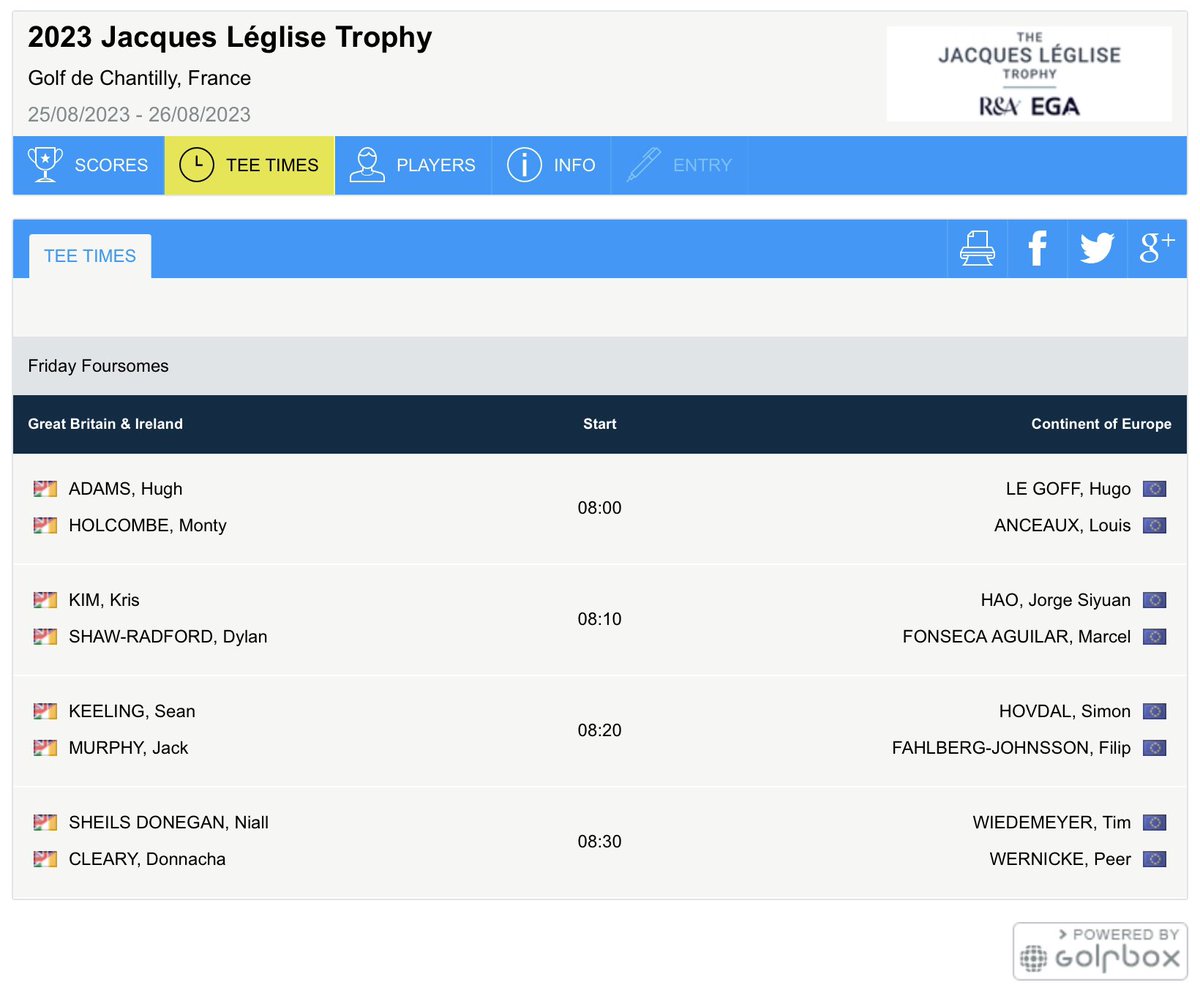Click the EU flag beside LE GOFF, Hugo

coord(1155,489)
